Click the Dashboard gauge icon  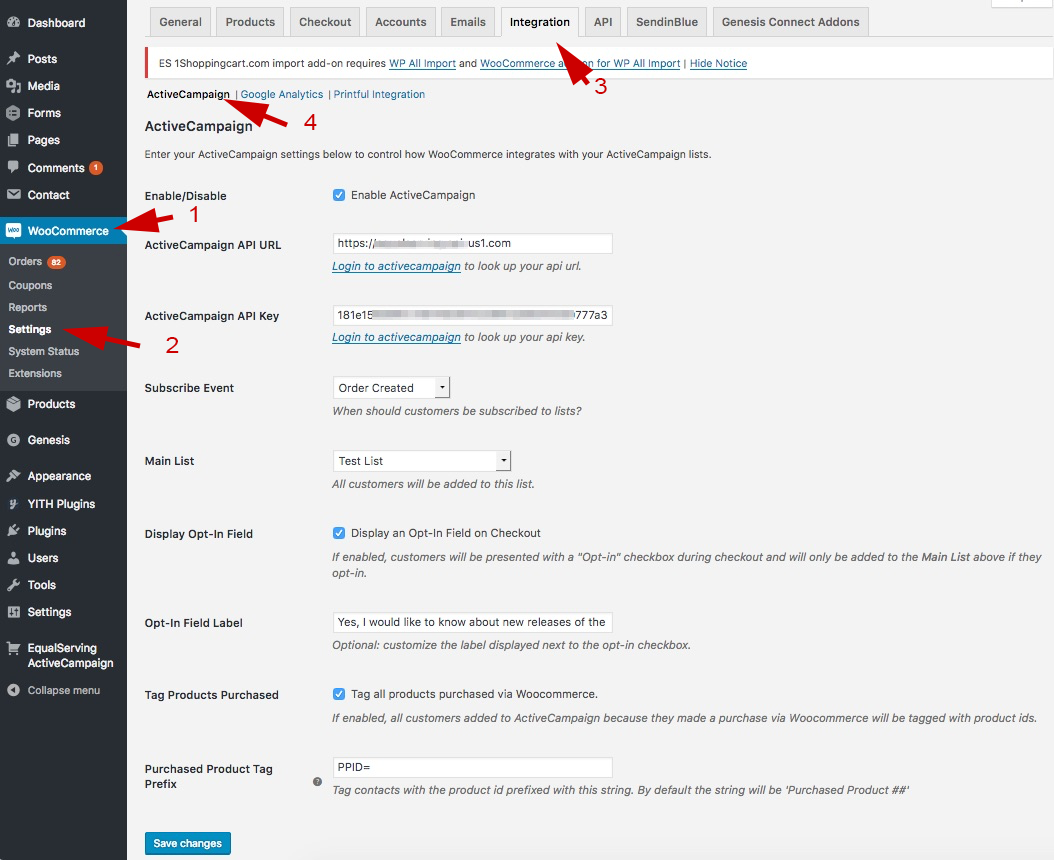(x=13, y=22)
